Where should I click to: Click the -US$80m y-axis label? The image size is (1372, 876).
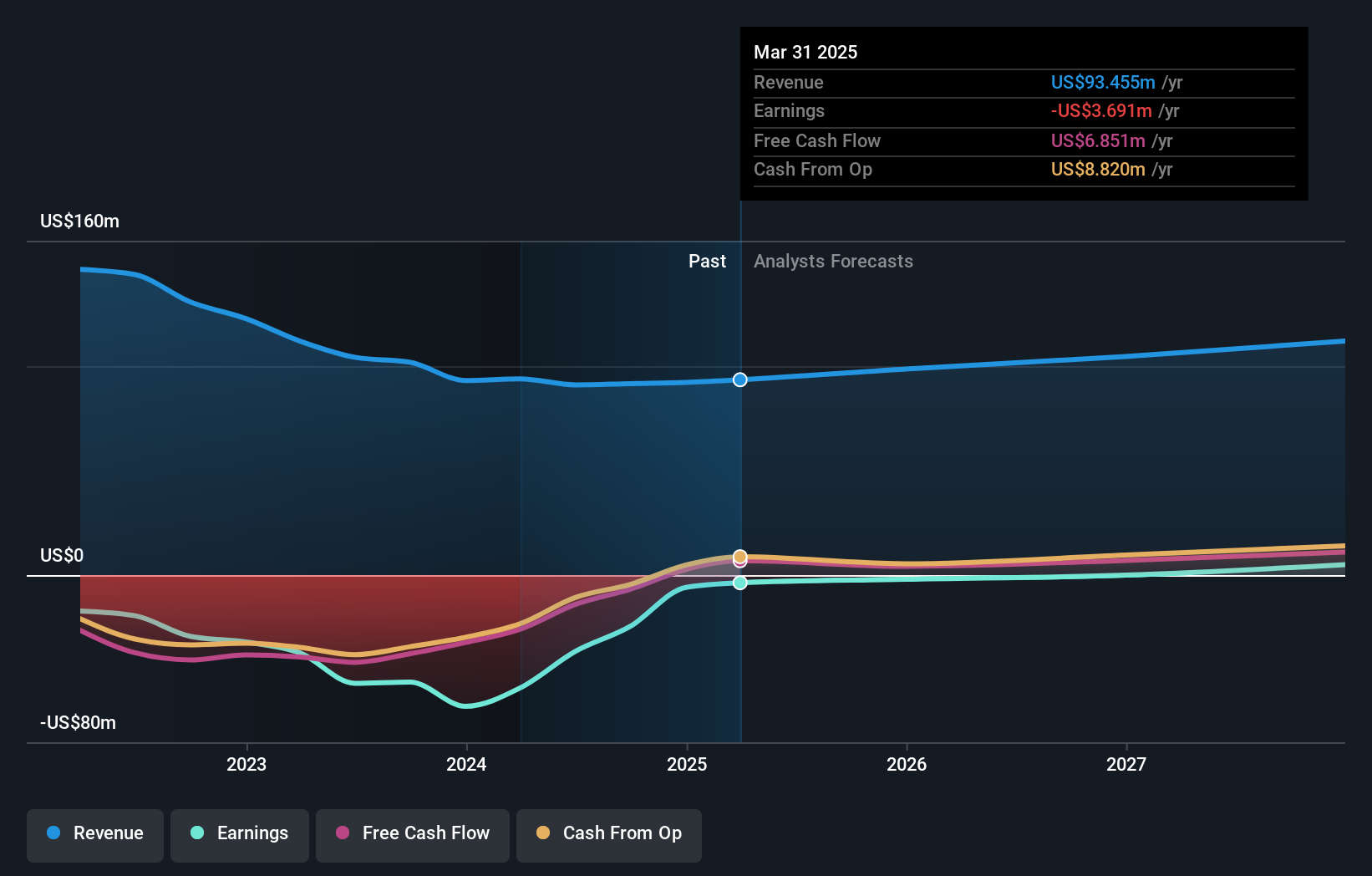79,723
